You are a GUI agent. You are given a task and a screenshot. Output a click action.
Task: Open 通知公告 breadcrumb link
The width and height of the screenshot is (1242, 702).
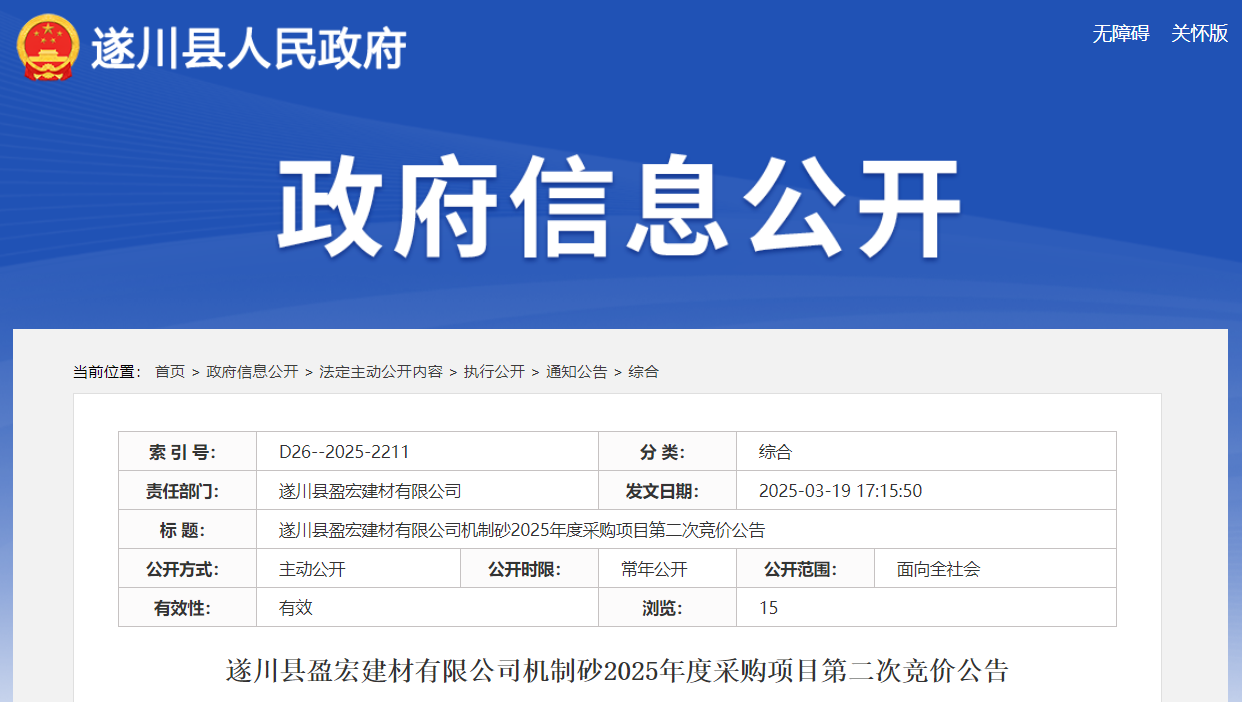pos(576,372)
